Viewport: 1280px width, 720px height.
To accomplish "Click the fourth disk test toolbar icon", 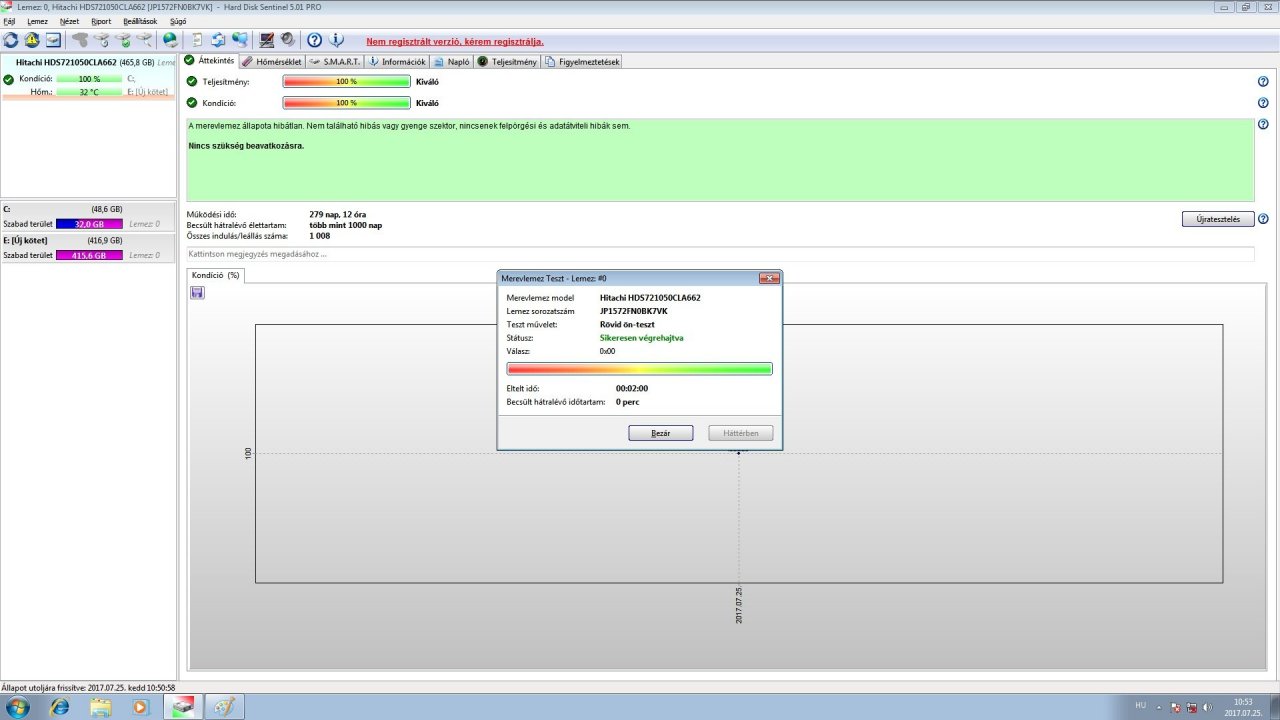I will (x=145, y=40).
